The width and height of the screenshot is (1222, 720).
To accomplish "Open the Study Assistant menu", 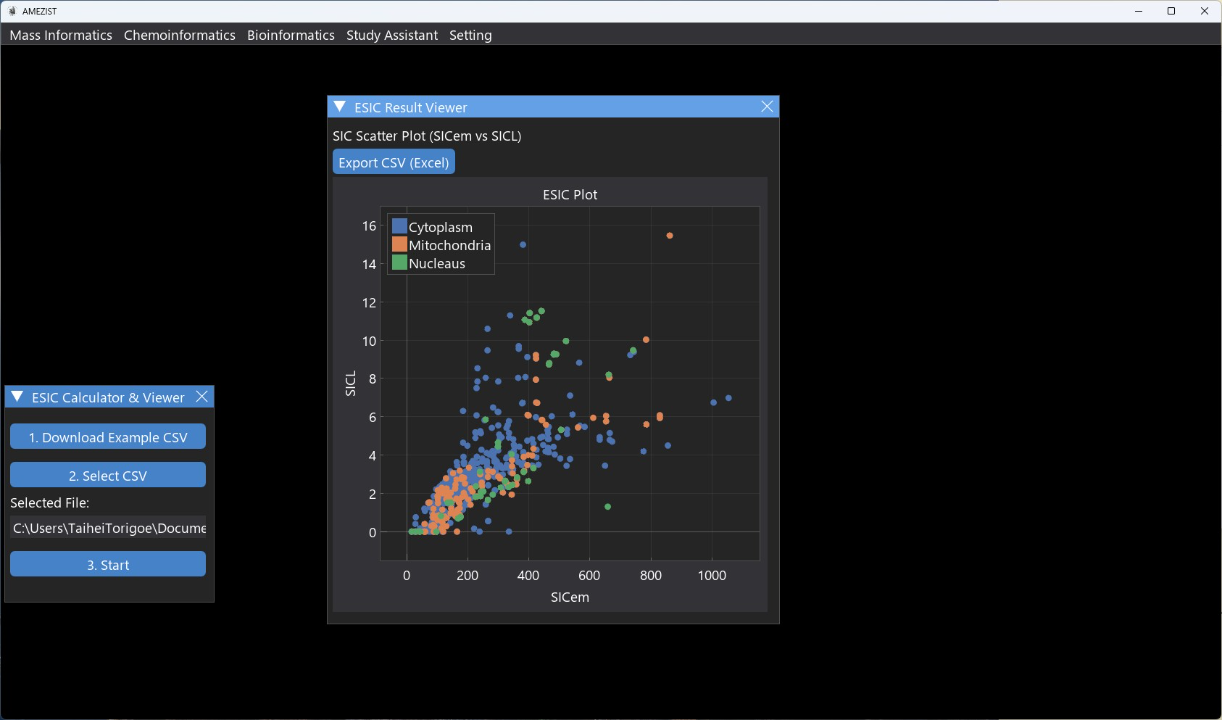I will tap(392, 35).
